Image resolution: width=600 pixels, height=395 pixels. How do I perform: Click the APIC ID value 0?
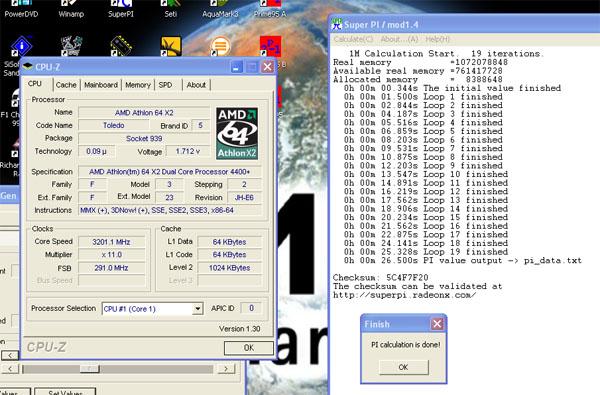click(x=251, y=308)
